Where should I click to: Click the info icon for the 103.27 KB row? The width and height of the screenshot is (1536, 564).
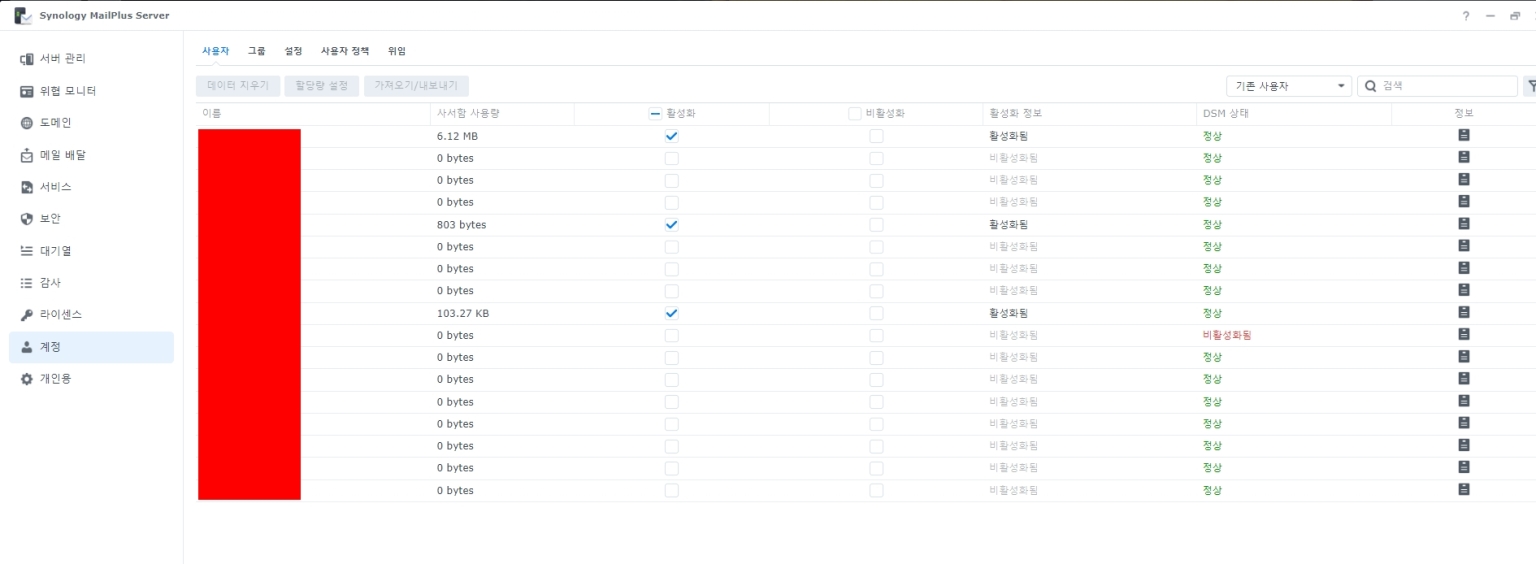(1463, 313)
